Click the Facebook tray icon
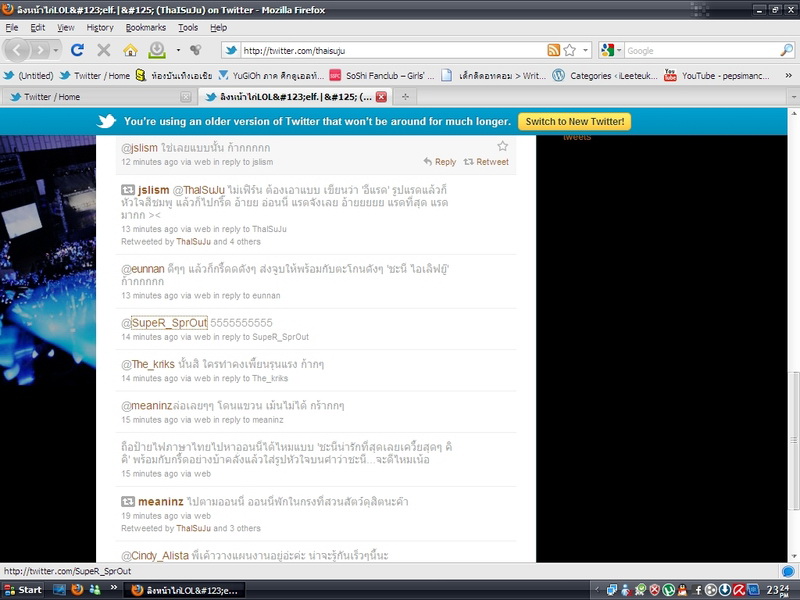 pos(697,590)
